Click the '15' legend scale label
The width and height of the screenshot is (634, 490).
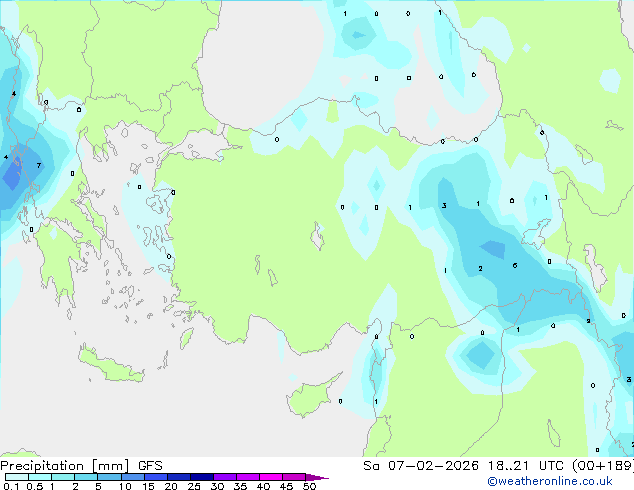(x=148, y=486)
